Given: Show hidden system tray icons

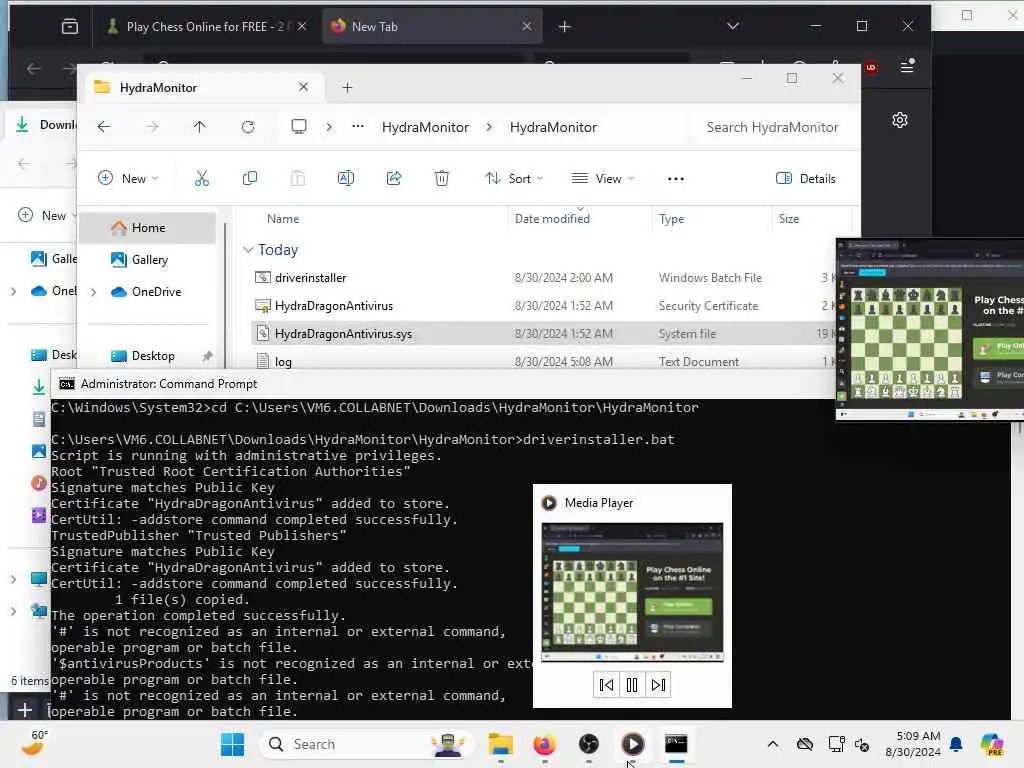Looking at the screenshot, I should point(773,744).
